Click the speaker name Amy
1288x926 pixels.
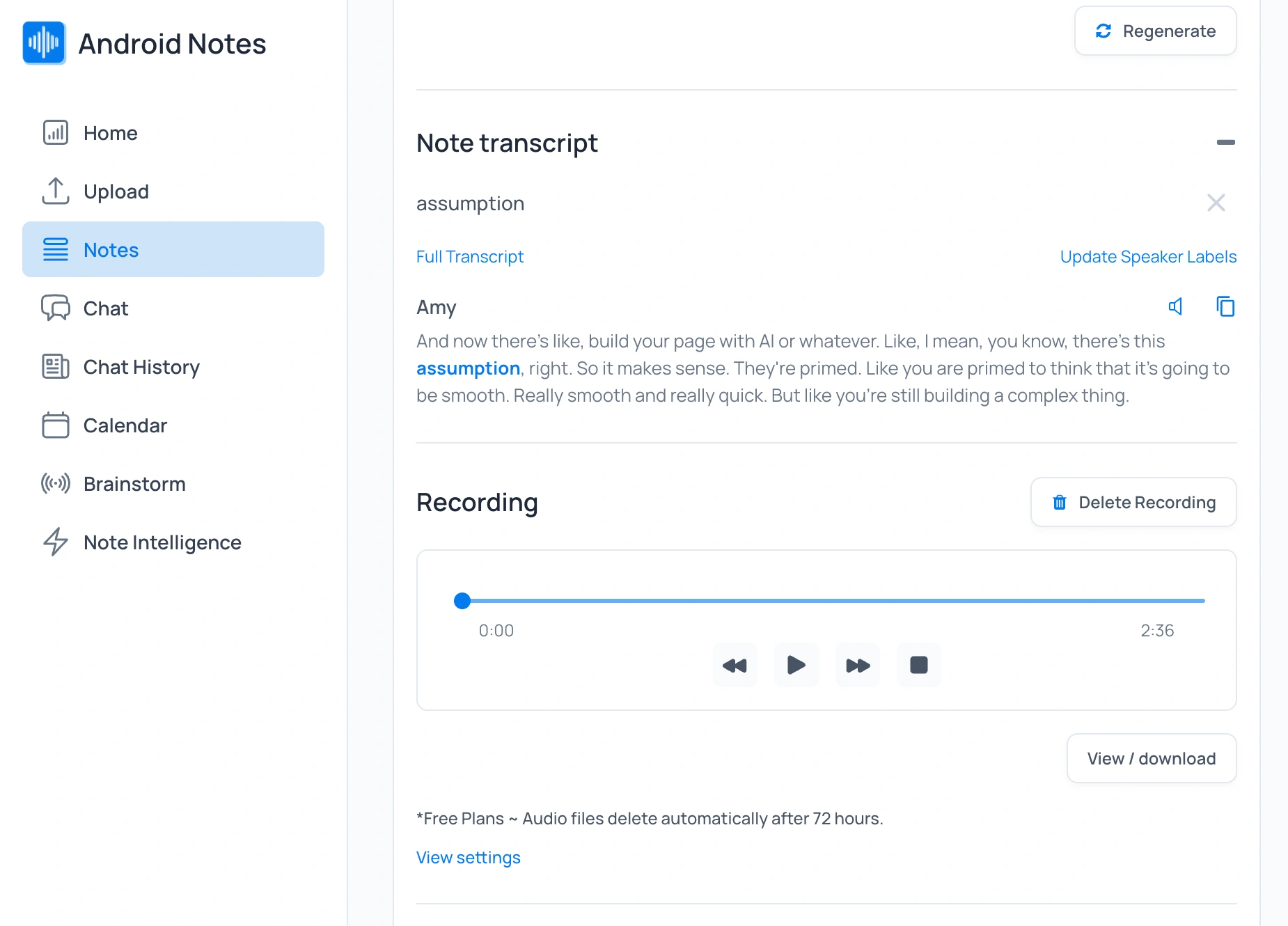coord(437,308)
